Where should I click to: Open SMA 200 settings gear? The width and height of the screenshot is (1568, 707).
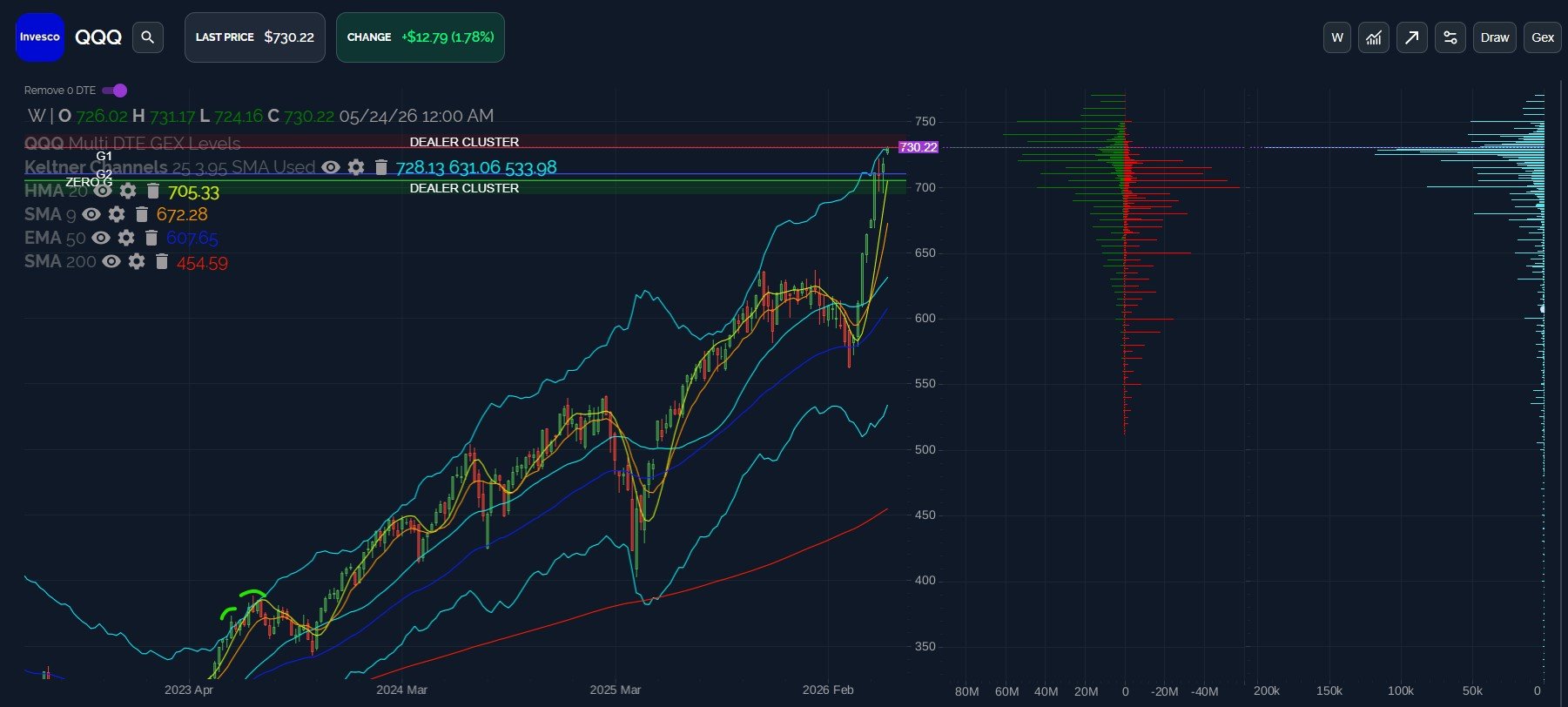click(x=137, y=261)
